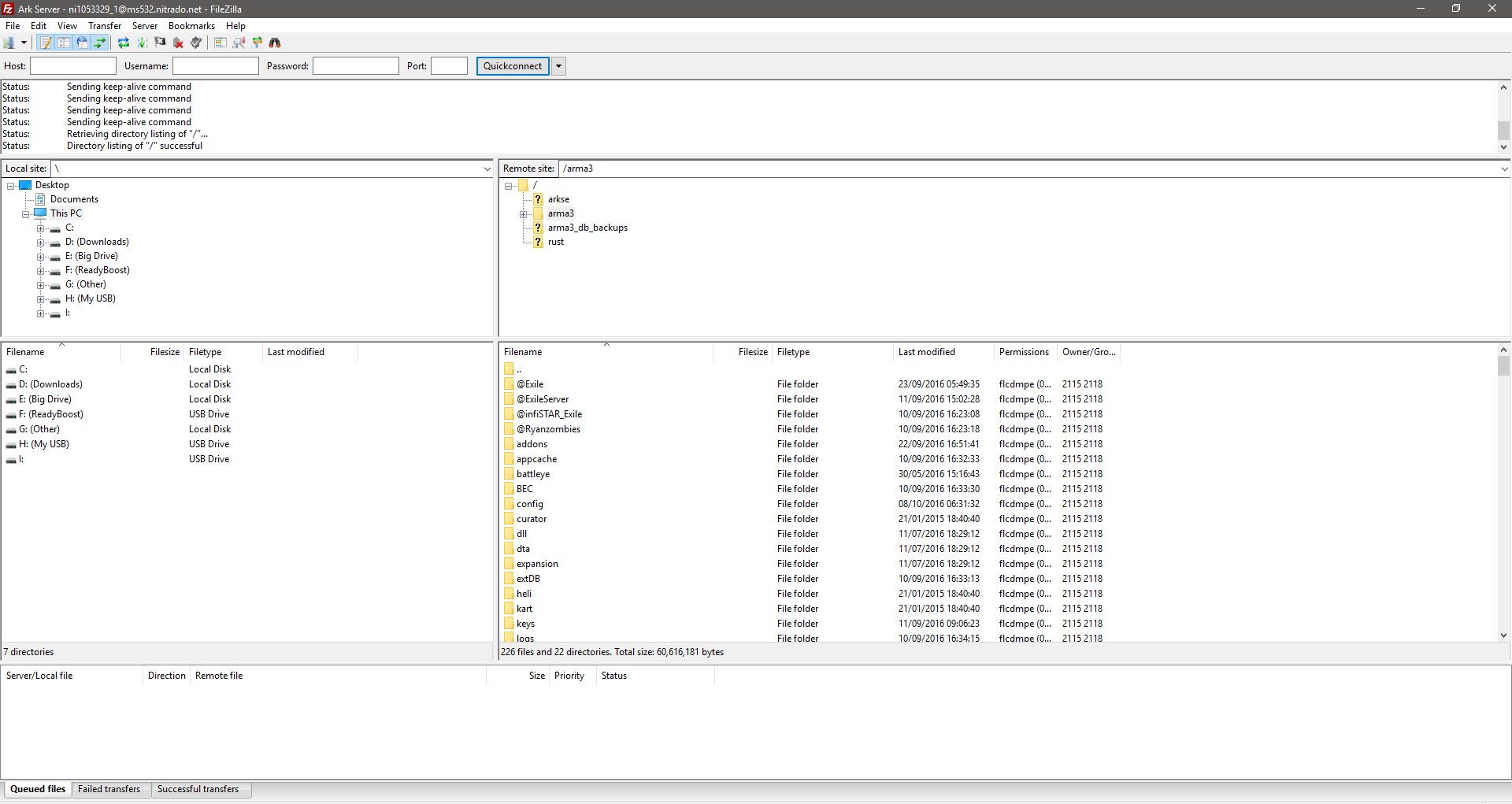
Task: Expand the C: drive in local tree
Action: coord(41,228)
